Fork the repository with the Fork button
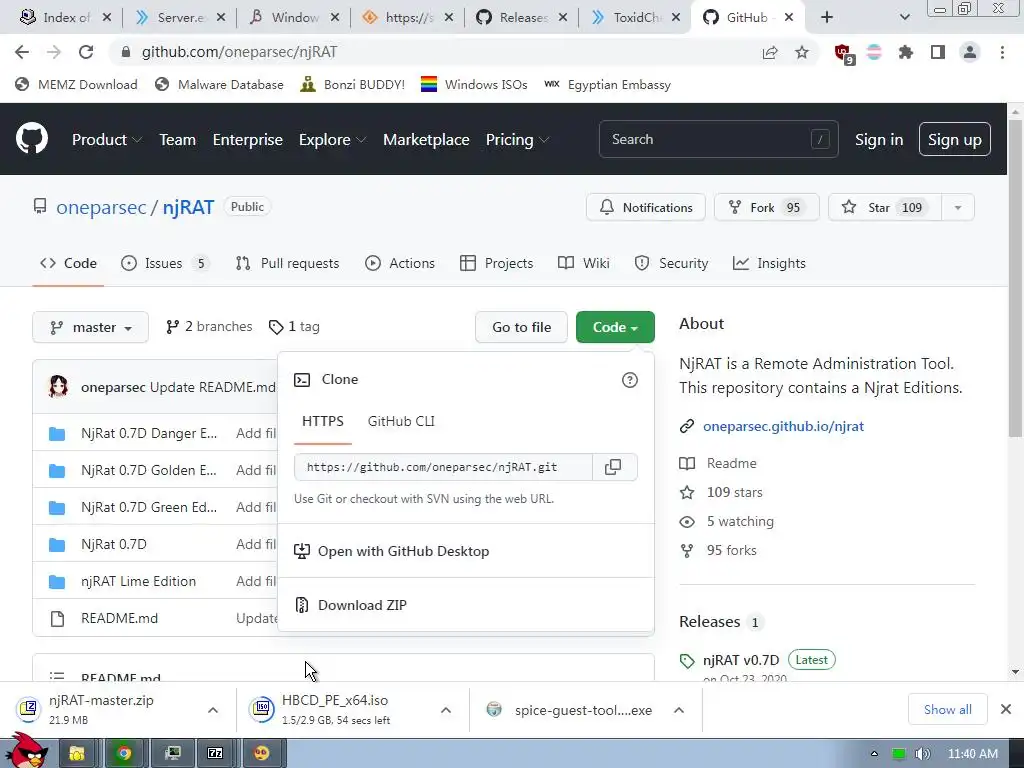 (x=767, y=208)
